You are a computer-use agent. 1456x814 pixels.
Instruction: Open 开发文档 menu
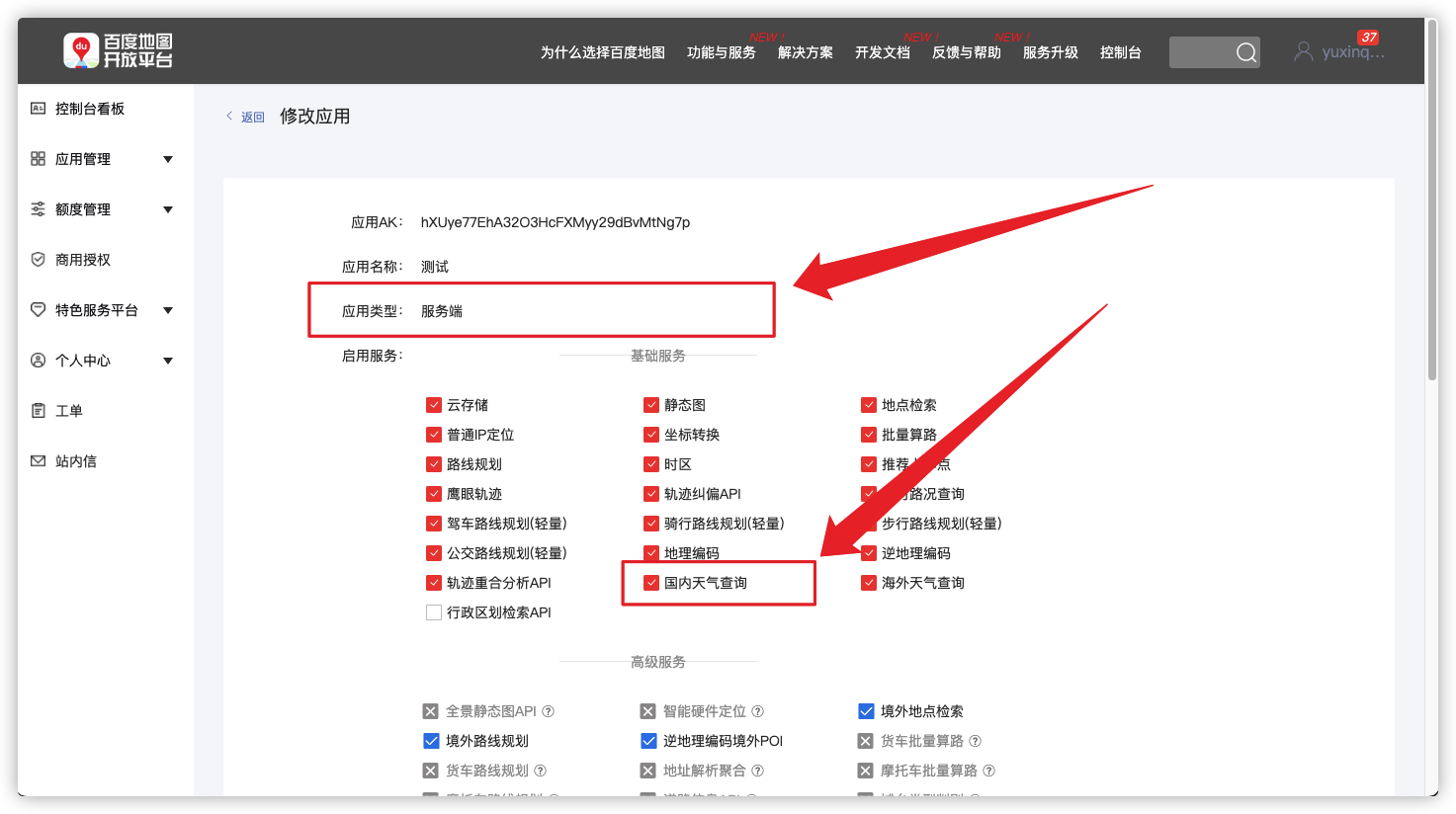pyautogui.click(x=883, y=52)
